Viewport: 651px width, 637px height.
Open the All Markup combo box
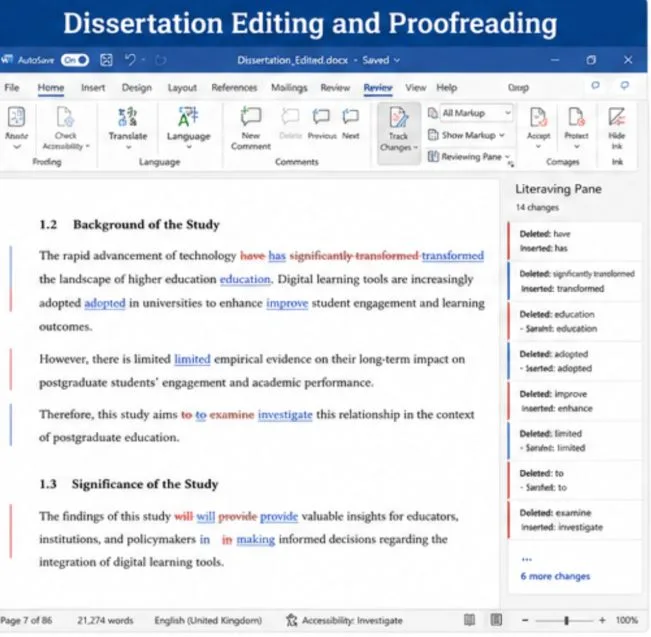pyautogui.click(x=476, y=113)
